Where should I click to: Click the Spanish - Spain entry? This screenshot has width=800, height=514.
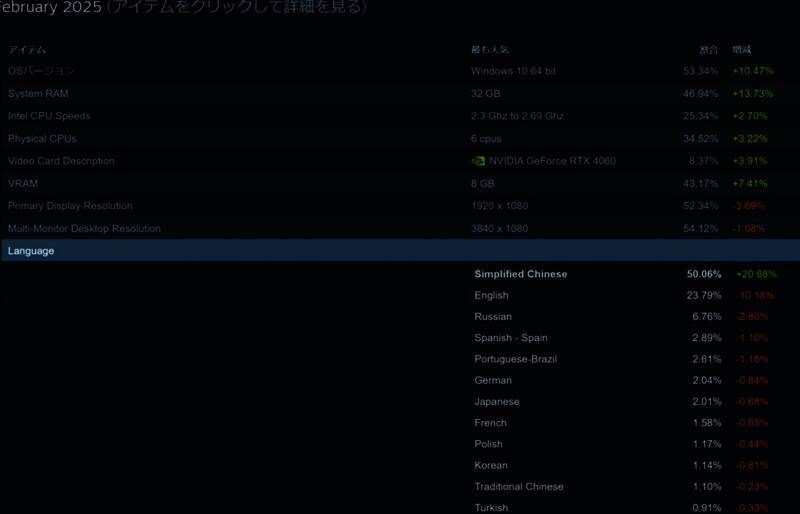click(x=511, y=338)
